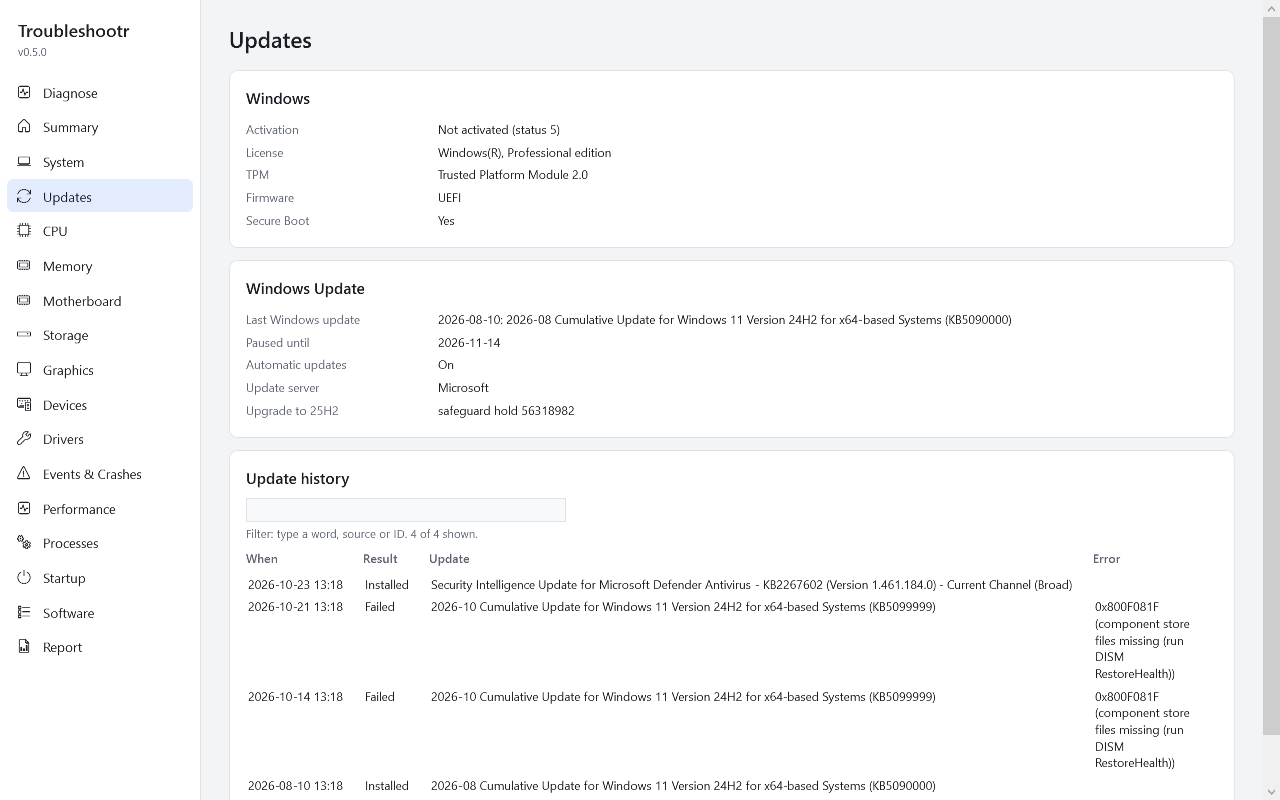The height and width of the screenshot is (800, 1280).
Task: Click the Events & Crashes warning icon
Action: pos(24,474)
